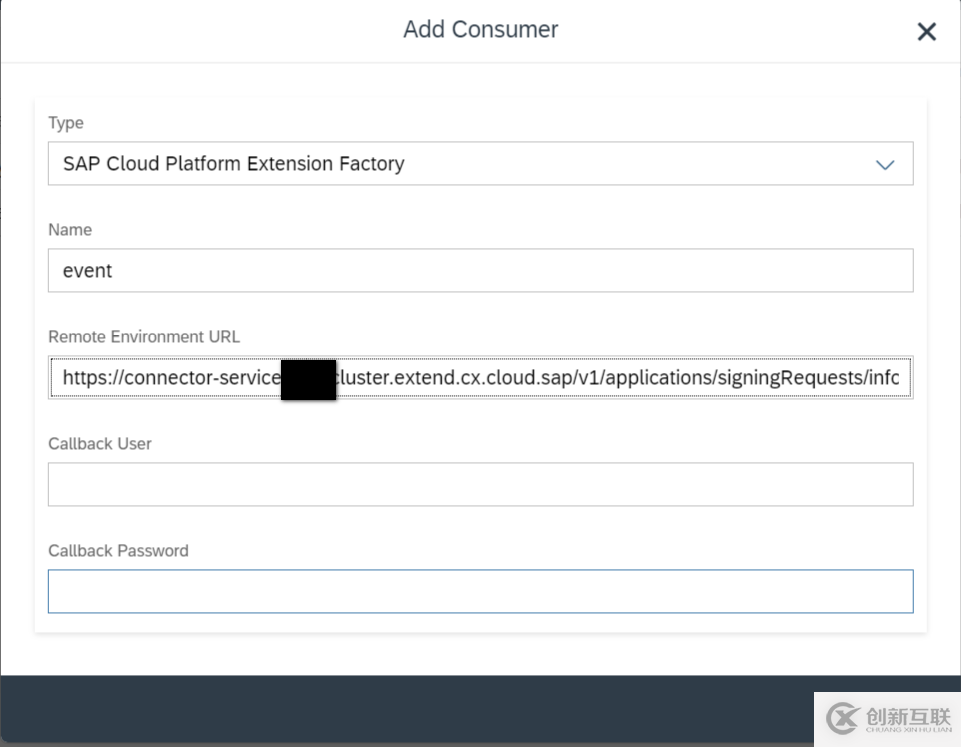961x747 pixels.
Task: Click the dark footer bar area
Action: point(400,710)
